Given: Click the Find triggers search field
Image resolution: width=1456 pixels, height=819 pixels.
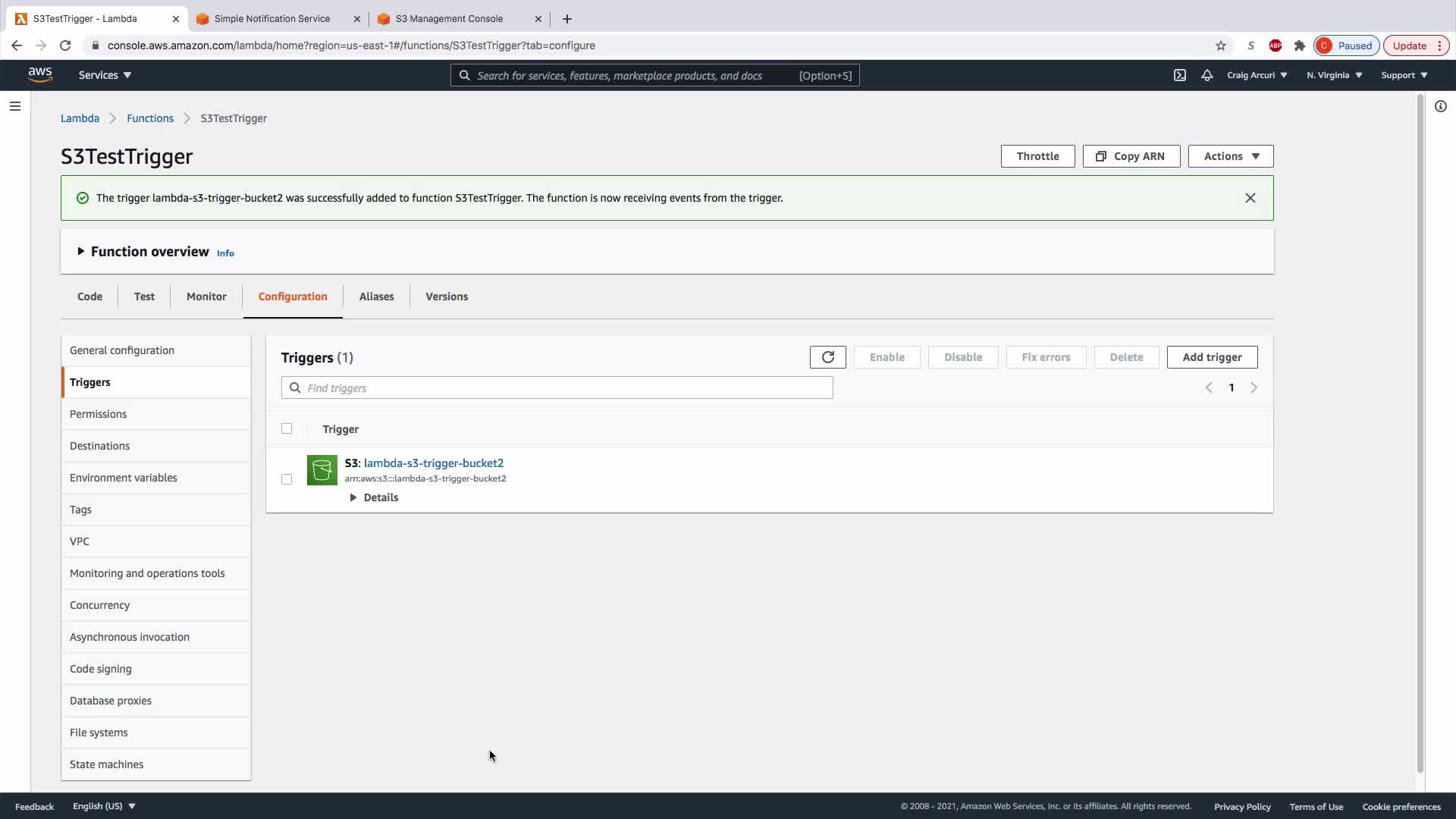Looking at the screenshot, I should [x=557, y=388].
